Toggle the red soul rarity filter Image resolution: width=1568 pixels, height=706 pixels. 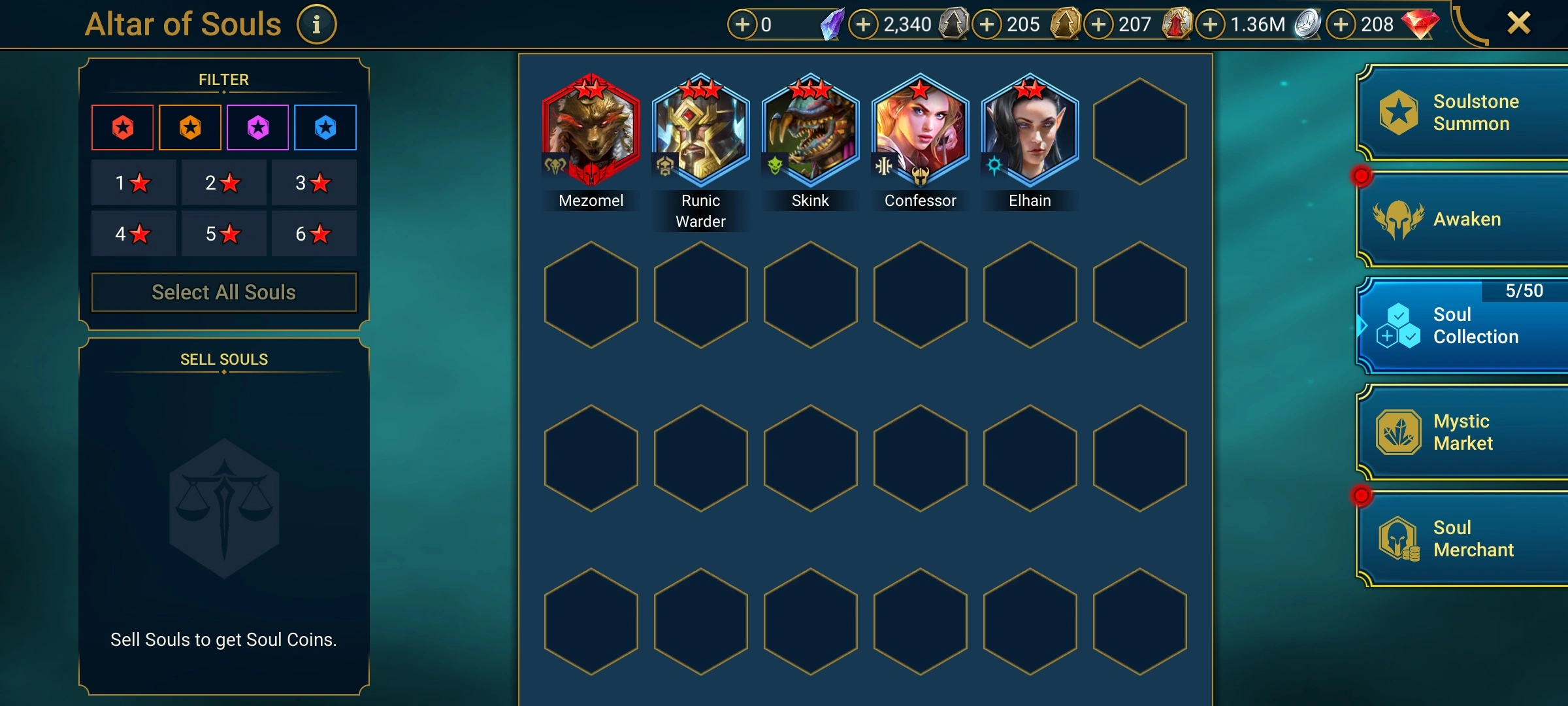(x=123, y=127)
